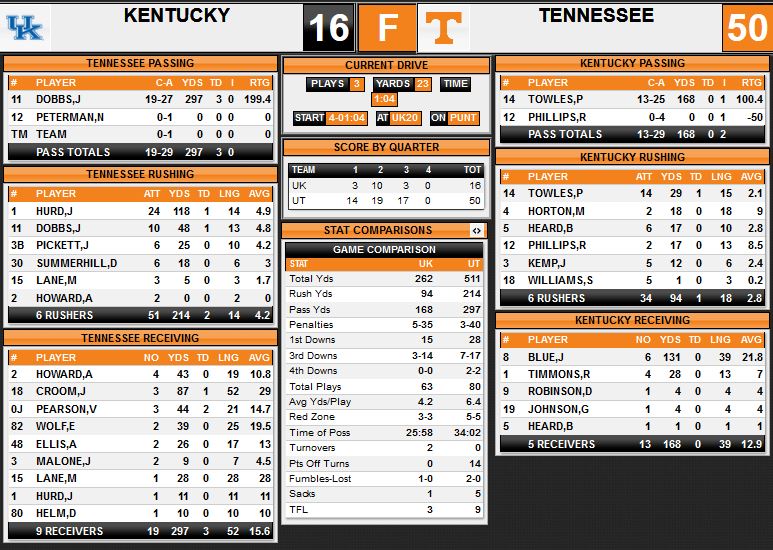The width and height of the screenshot is (773, 550).
Task: Click Tennessee's score of 50
Action: coord(747,28)
